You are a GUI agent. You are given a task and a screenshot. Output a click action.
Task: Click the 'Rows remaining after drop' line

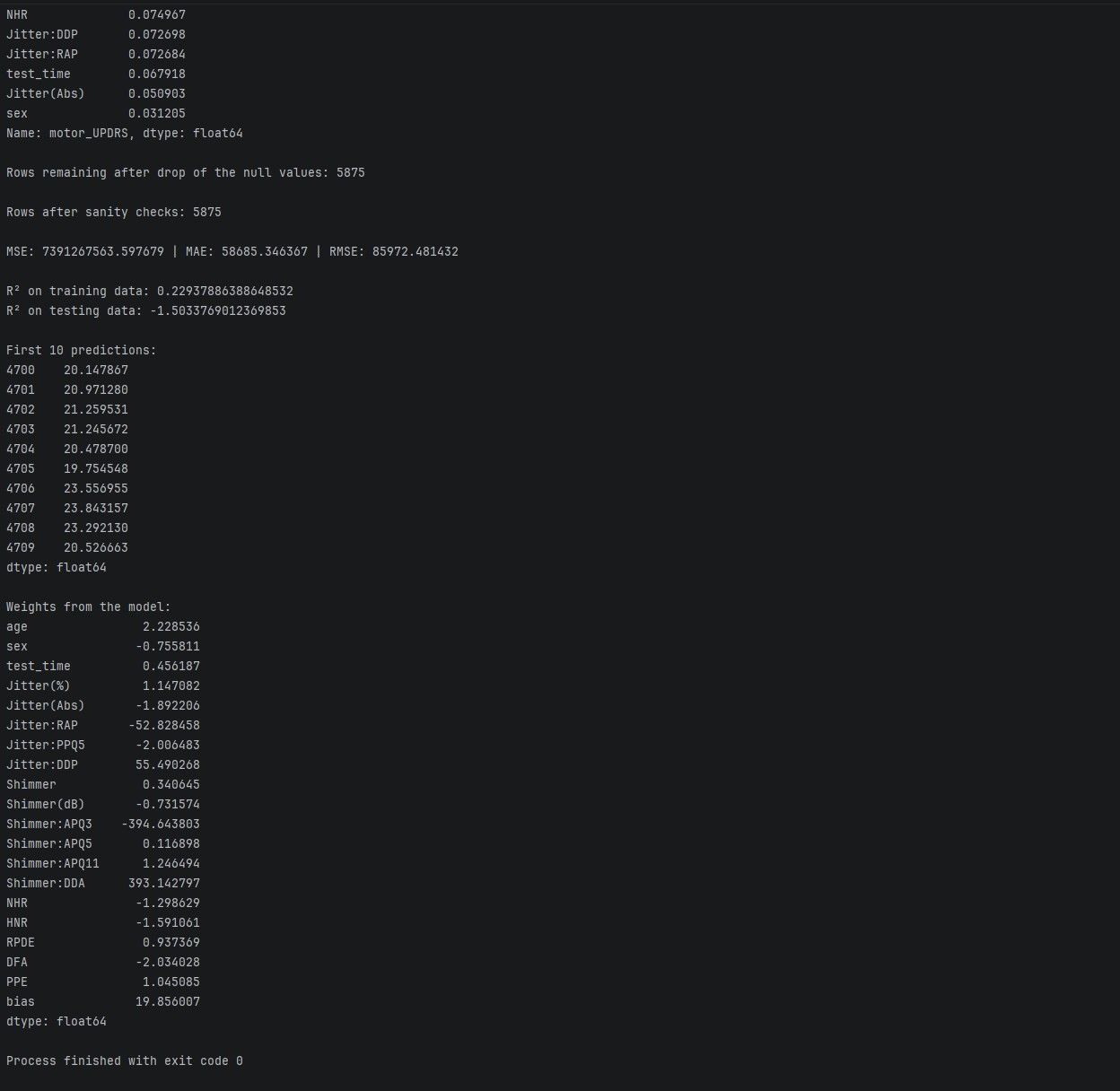click(x=185, y=173)
